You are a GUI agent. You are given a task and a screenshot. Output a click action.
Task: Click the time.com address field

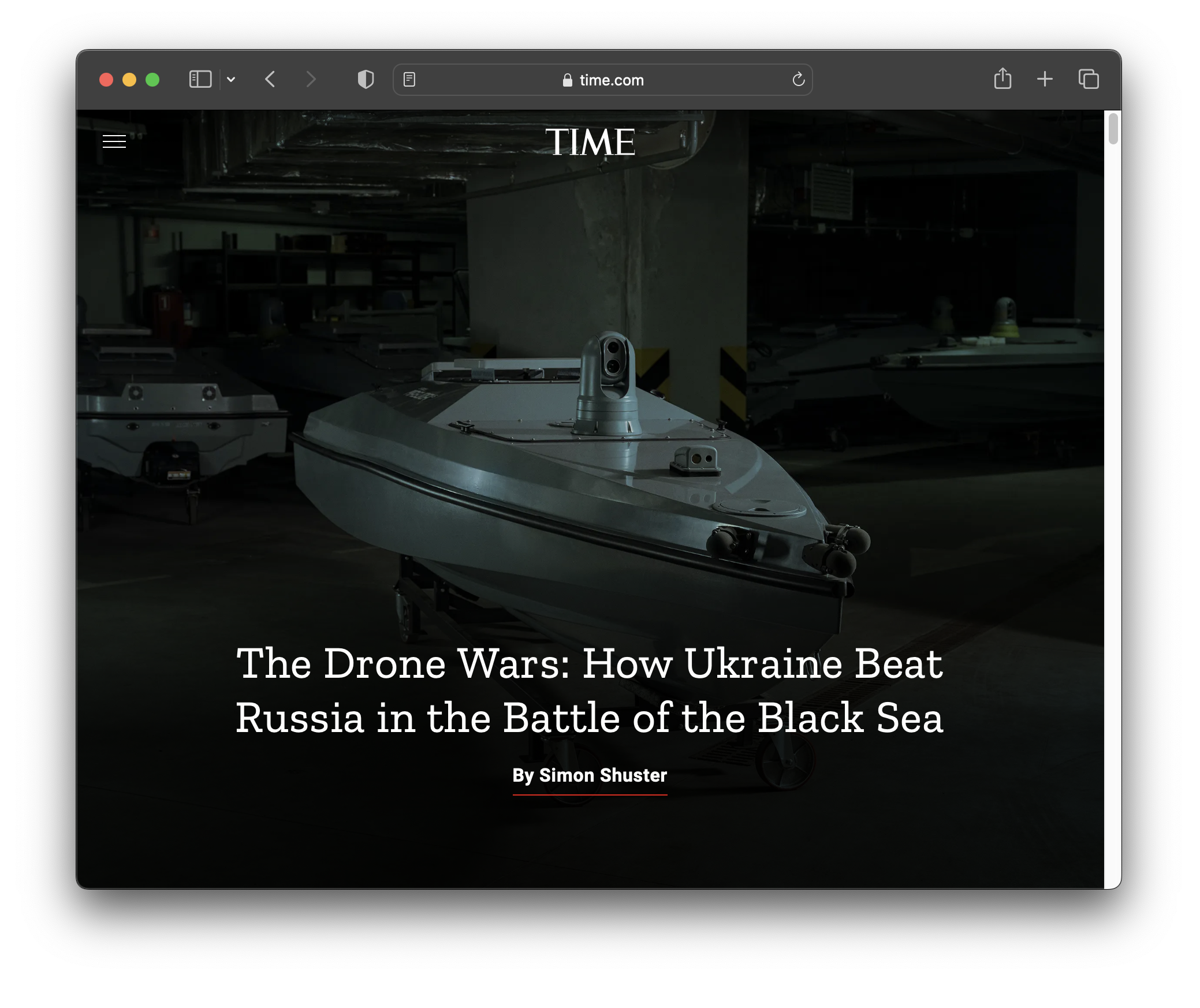(x=602, y=80)
